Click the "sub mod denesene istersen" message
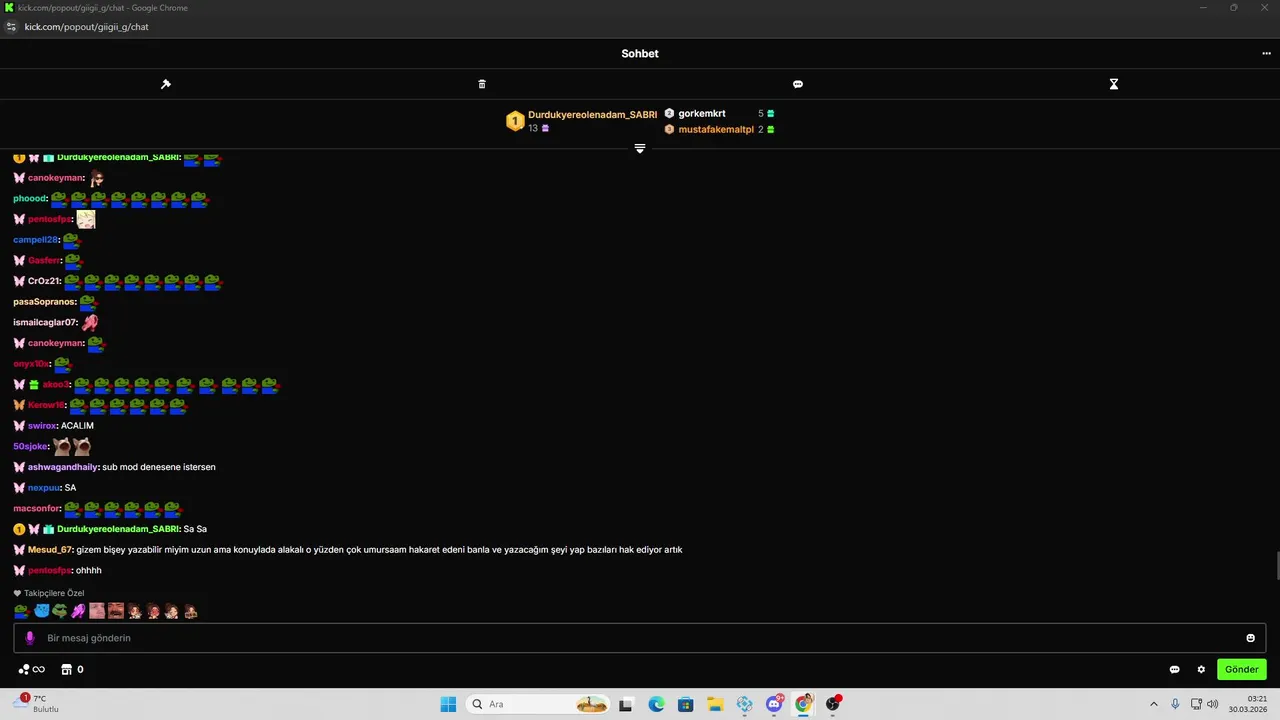The image size is (1280, 720). 159,467
